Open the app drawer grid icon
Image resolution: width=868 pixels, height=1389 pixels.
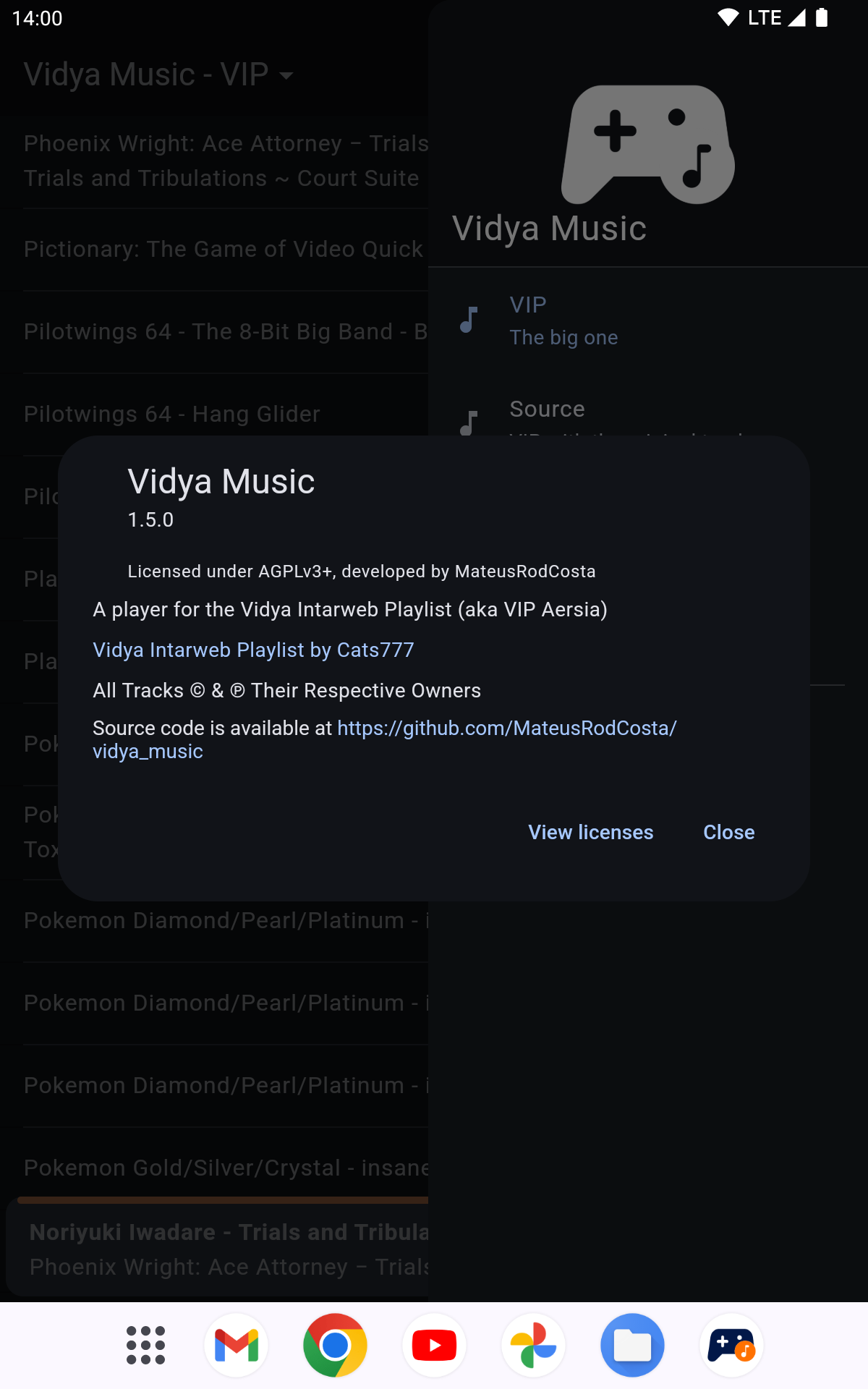tap(145, 1346)
